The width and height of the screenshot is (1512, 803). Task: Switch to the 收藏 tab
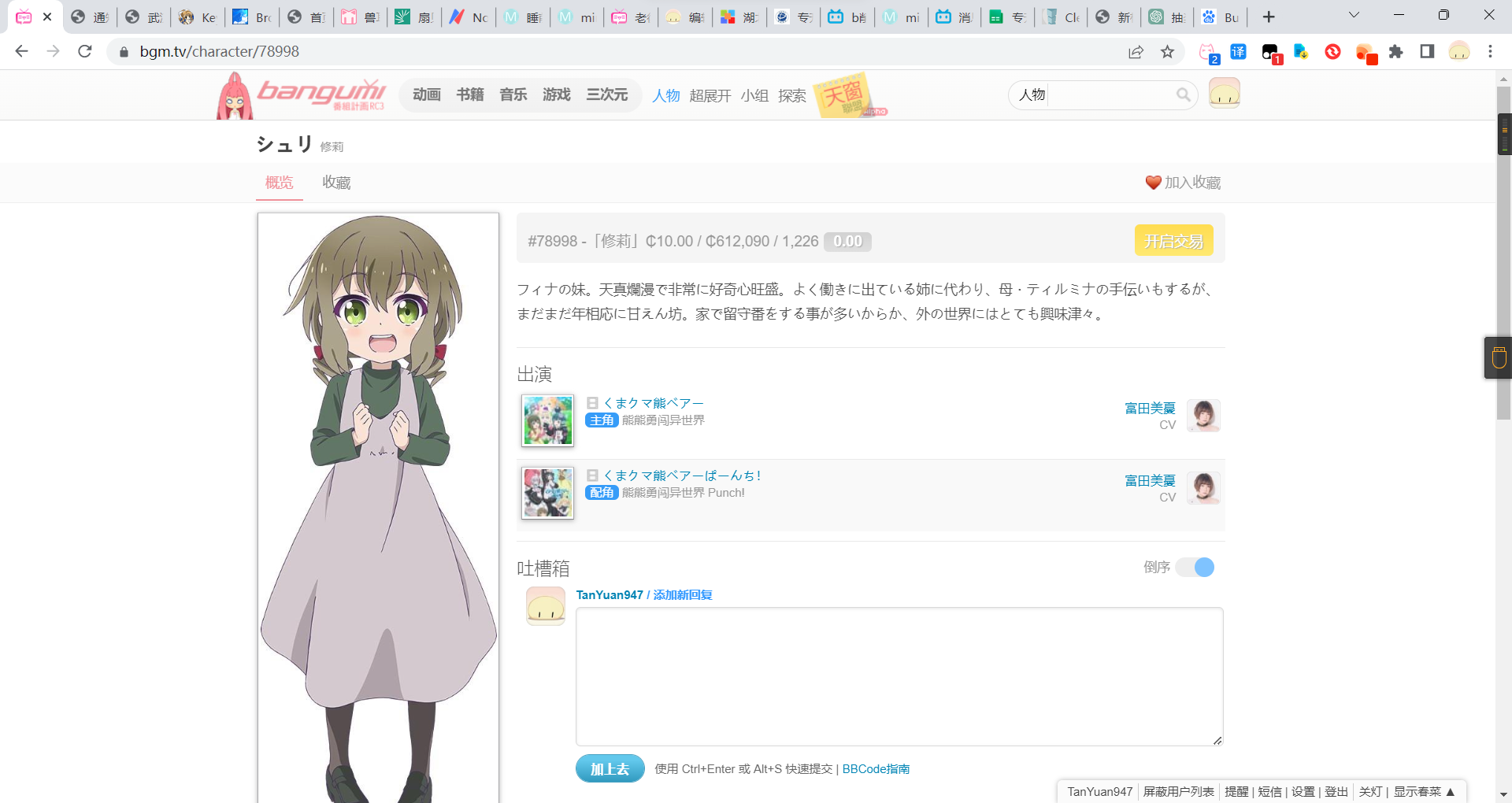click(336, 183)
